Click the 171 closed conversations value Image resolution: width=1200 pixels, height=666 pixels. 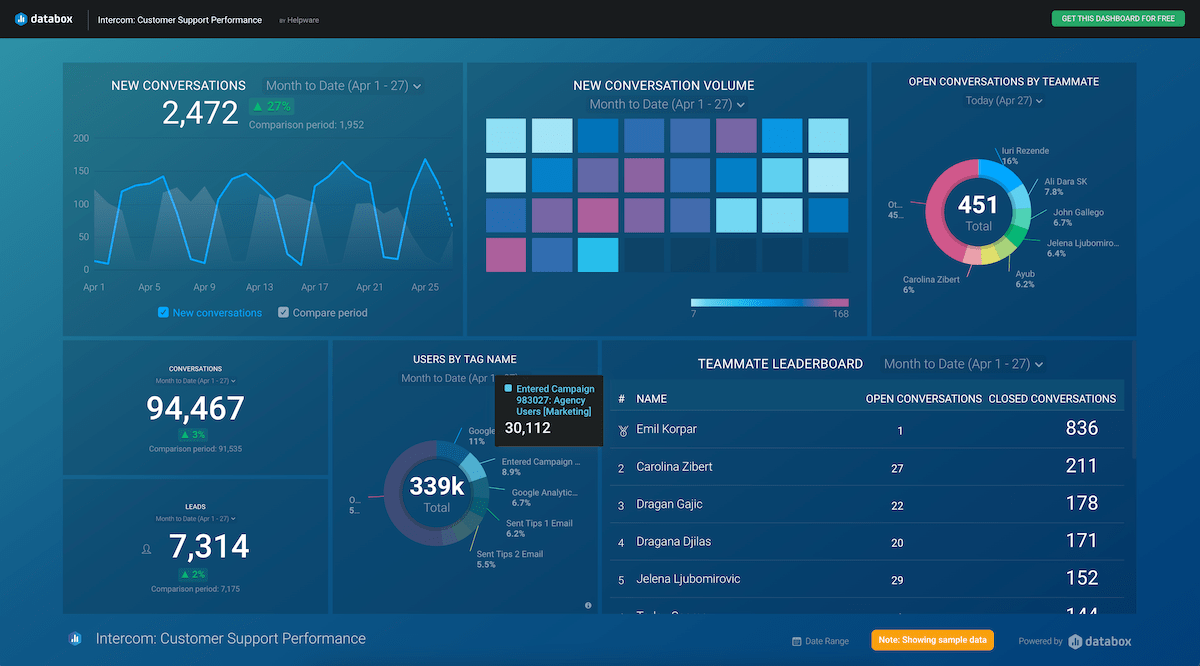tap(1082, 541)
